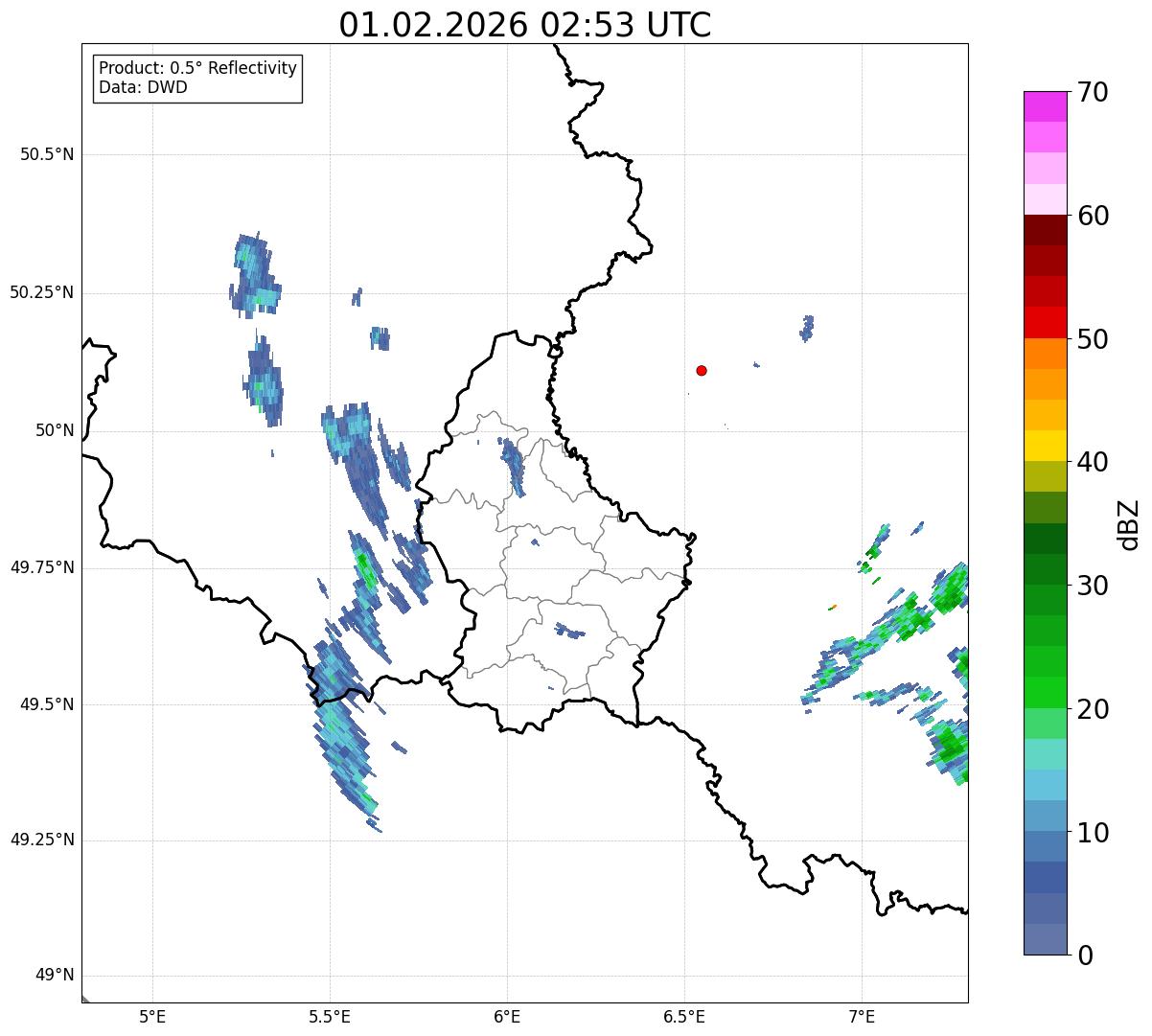Click the longitude label 7°E
Viewport: 1152px width, 1036px height.
click(x=862, y=1017)
